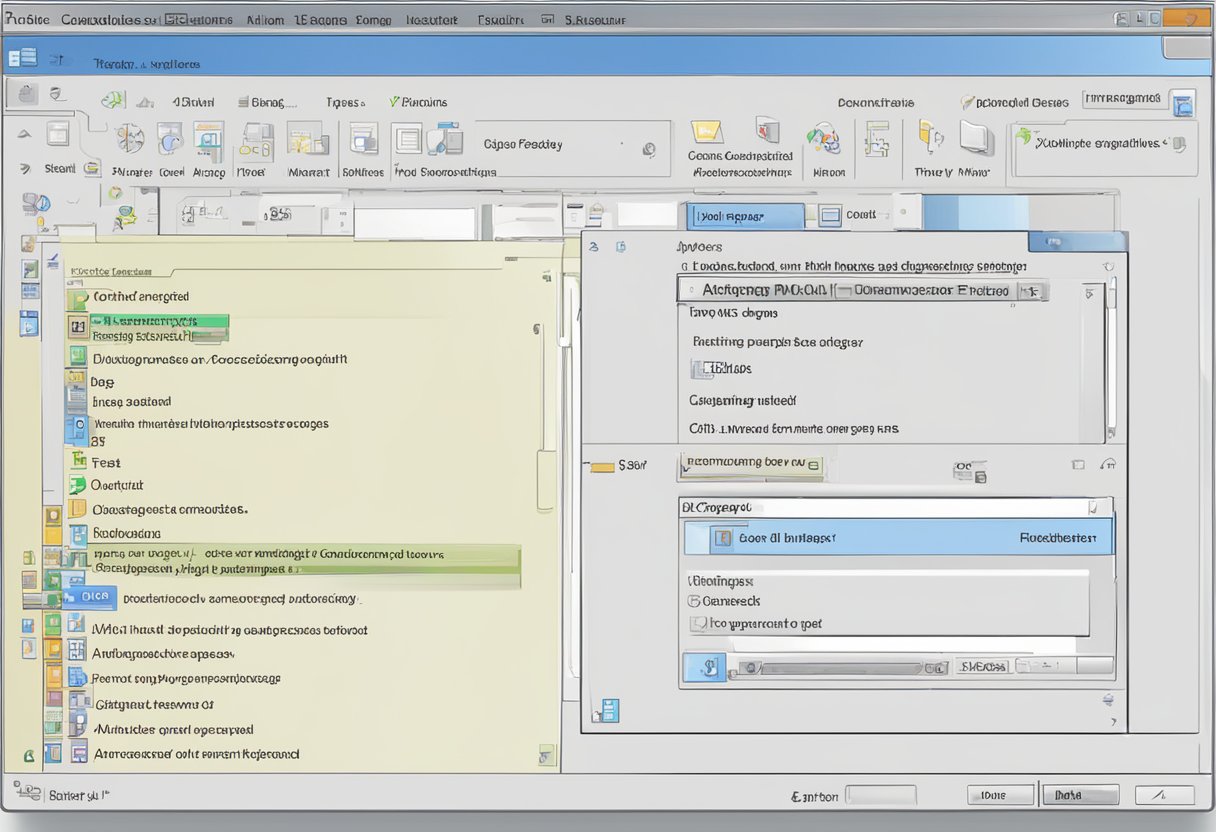Screen dimensions: 1216x832
Task: Open the 'Reommuung boer' dropdown
Action: pyautogui.click(x=813, y=464)
